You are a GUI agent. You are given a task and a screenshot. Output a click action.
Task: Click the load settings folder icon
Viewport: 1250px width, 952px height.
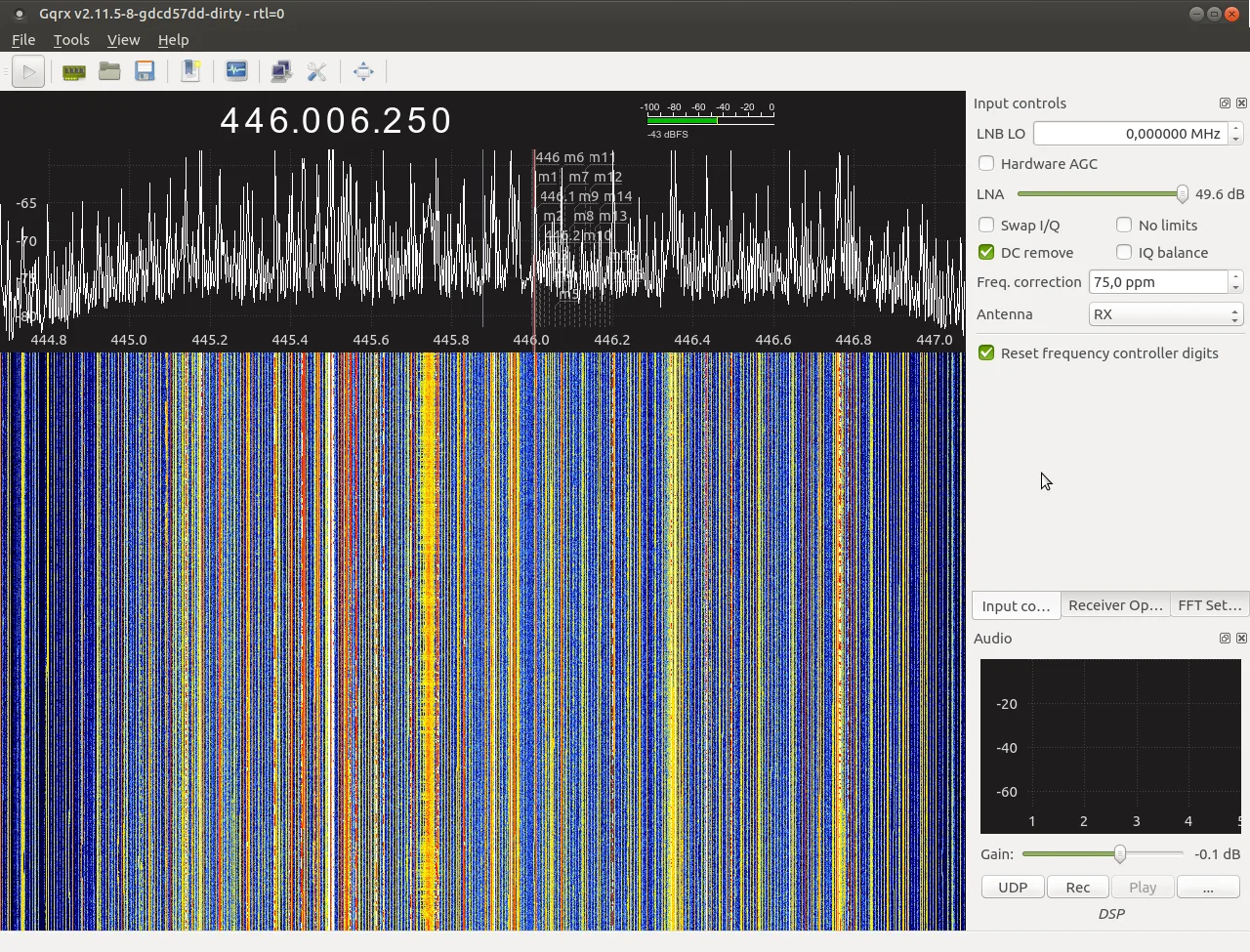click(109, 71)
